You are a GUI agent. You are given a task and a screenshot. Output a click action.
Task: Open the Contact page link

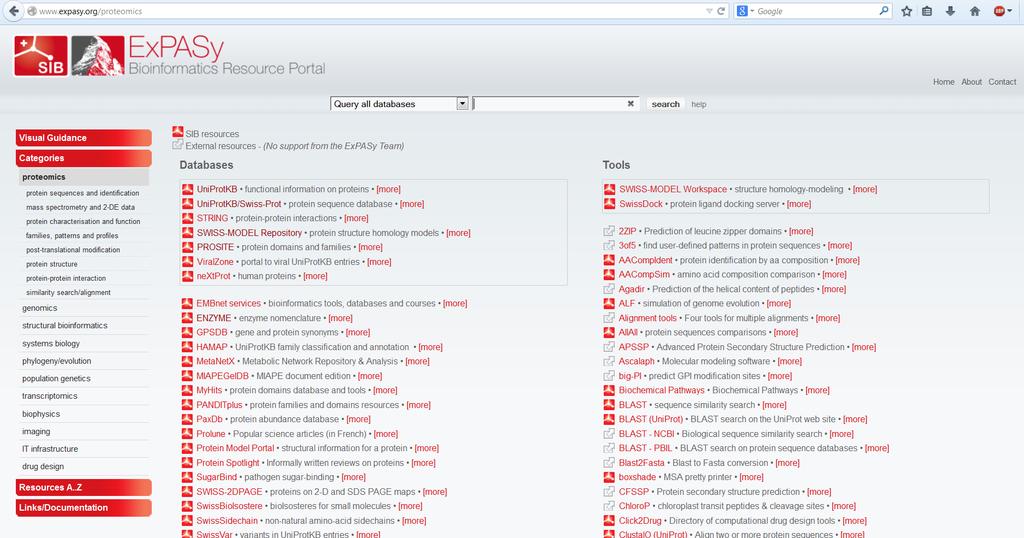point(1002,82)
